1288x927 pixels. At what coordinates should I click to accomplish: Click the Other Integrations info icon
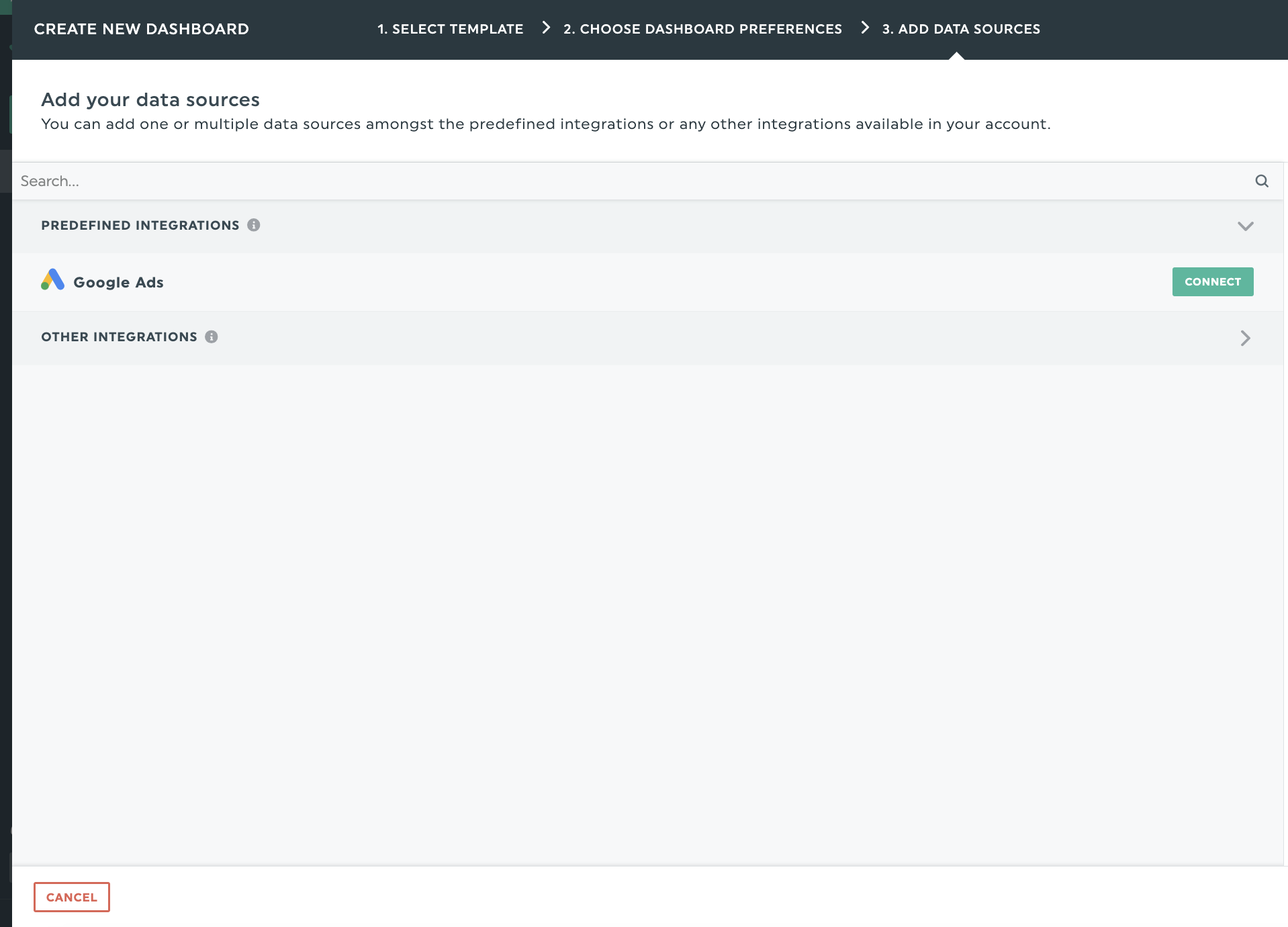[211, 337]
